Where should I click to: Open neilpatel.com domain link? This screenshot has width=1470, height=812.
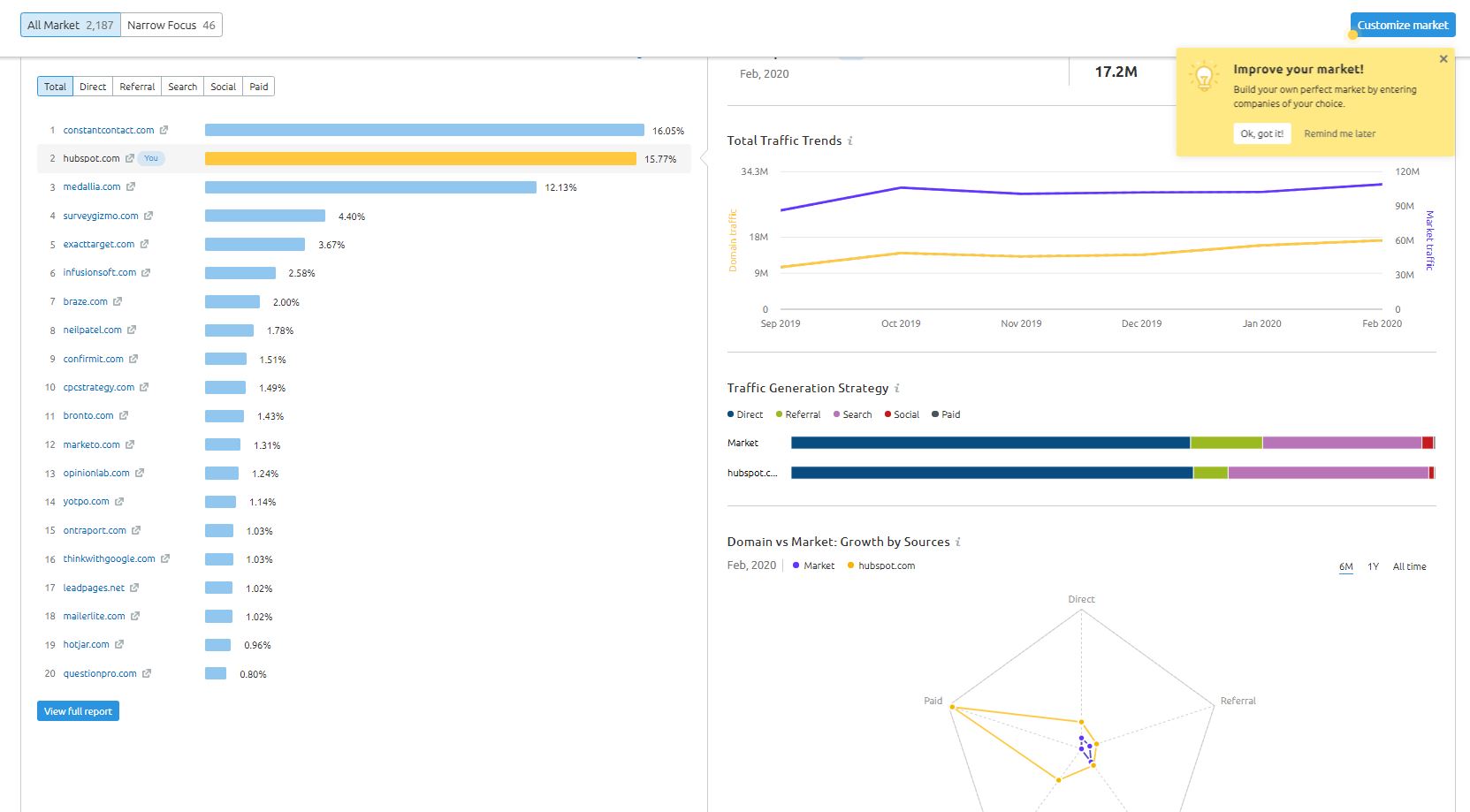(93, 330)
